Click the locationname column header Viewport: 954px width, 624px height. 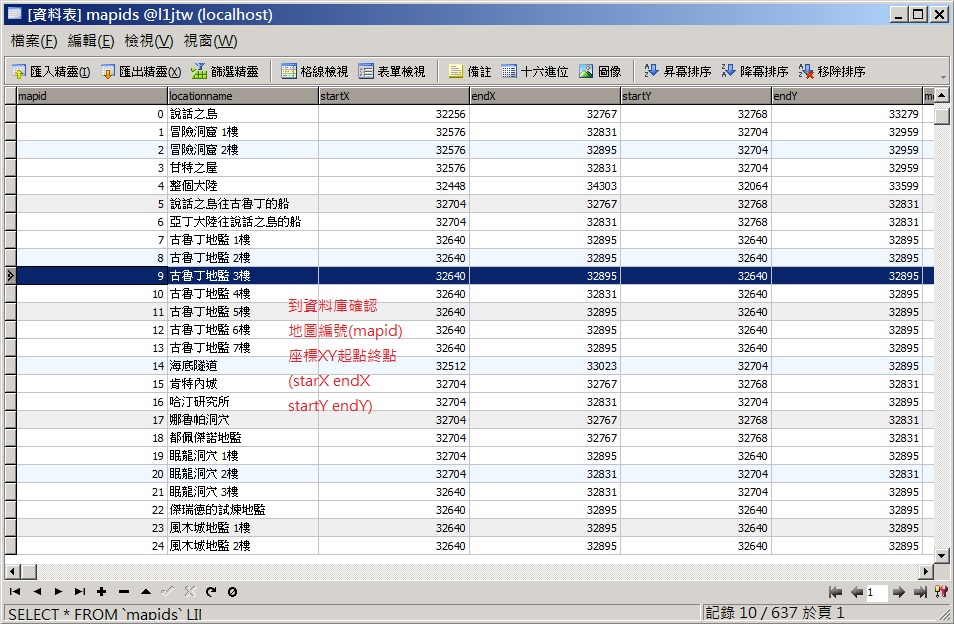(243, 96)
